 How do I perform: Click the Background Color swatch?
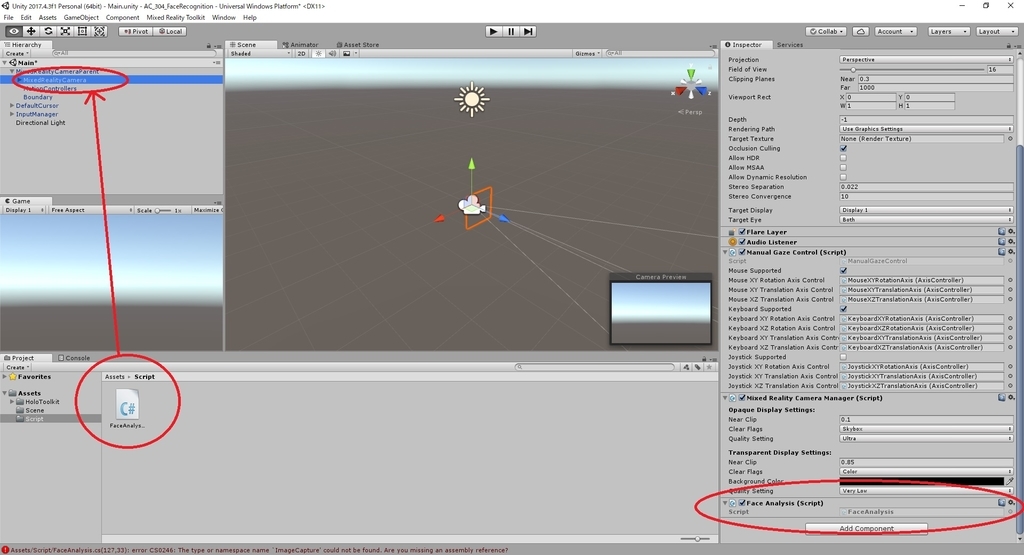(921, 481)
